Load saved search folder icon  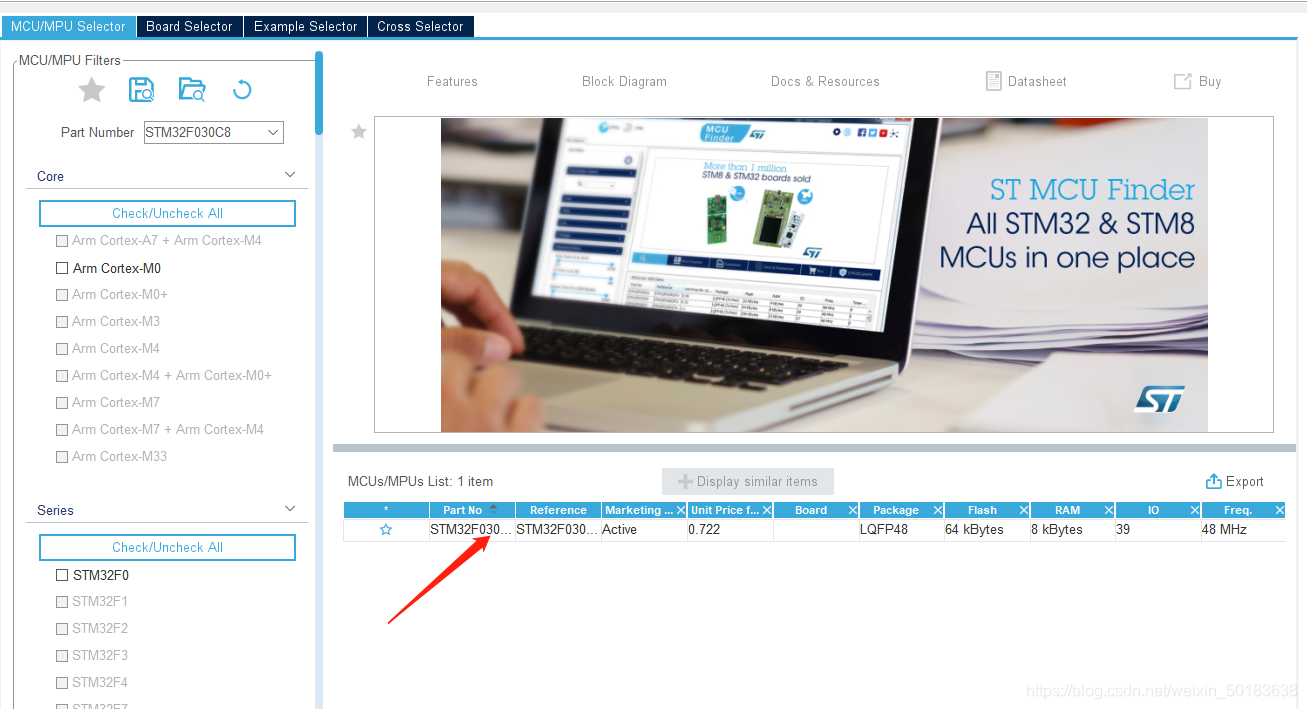[192, 90]
